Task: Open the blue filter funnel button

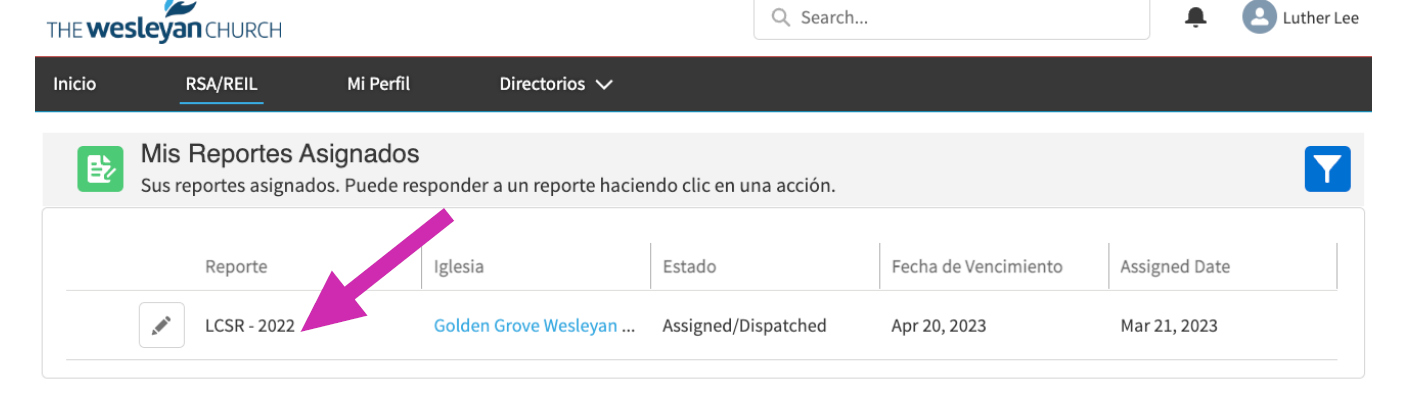Action: [1327, 169]
